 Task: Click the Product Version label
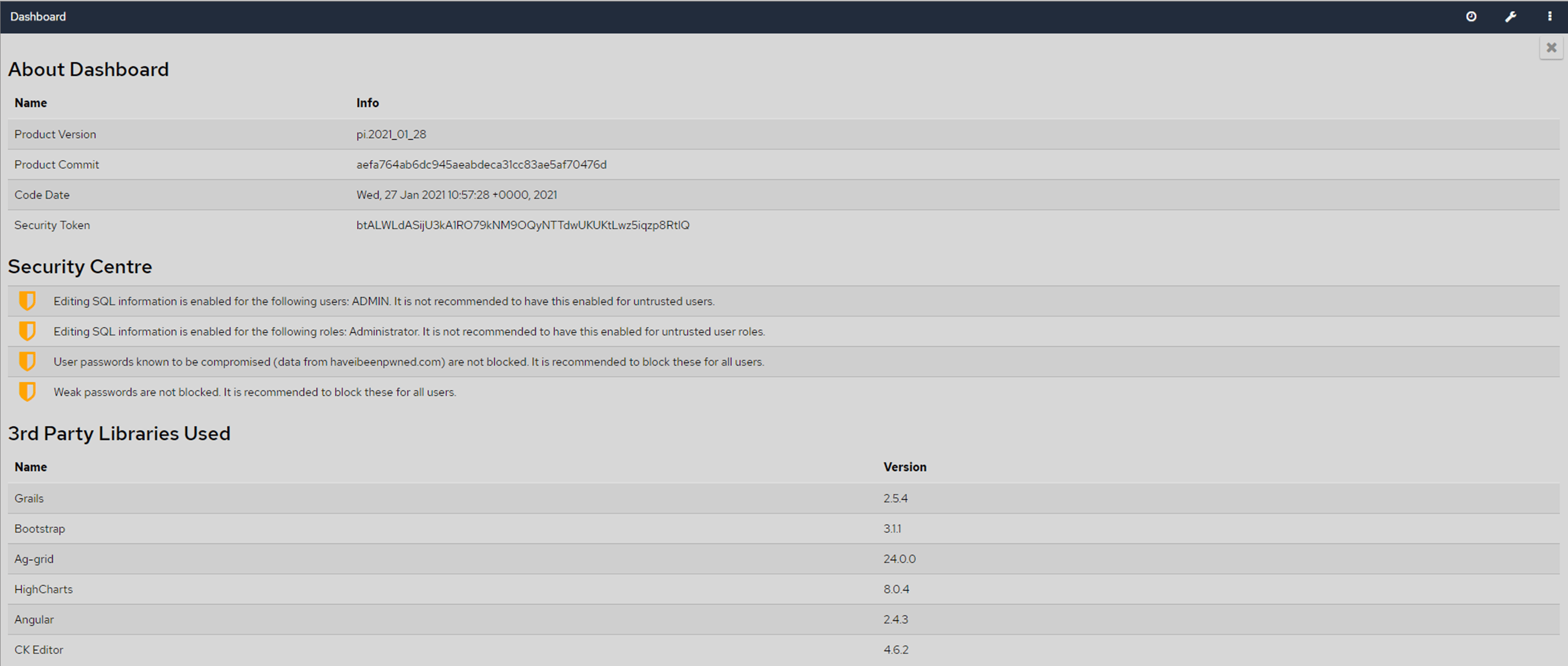[56, 134]
